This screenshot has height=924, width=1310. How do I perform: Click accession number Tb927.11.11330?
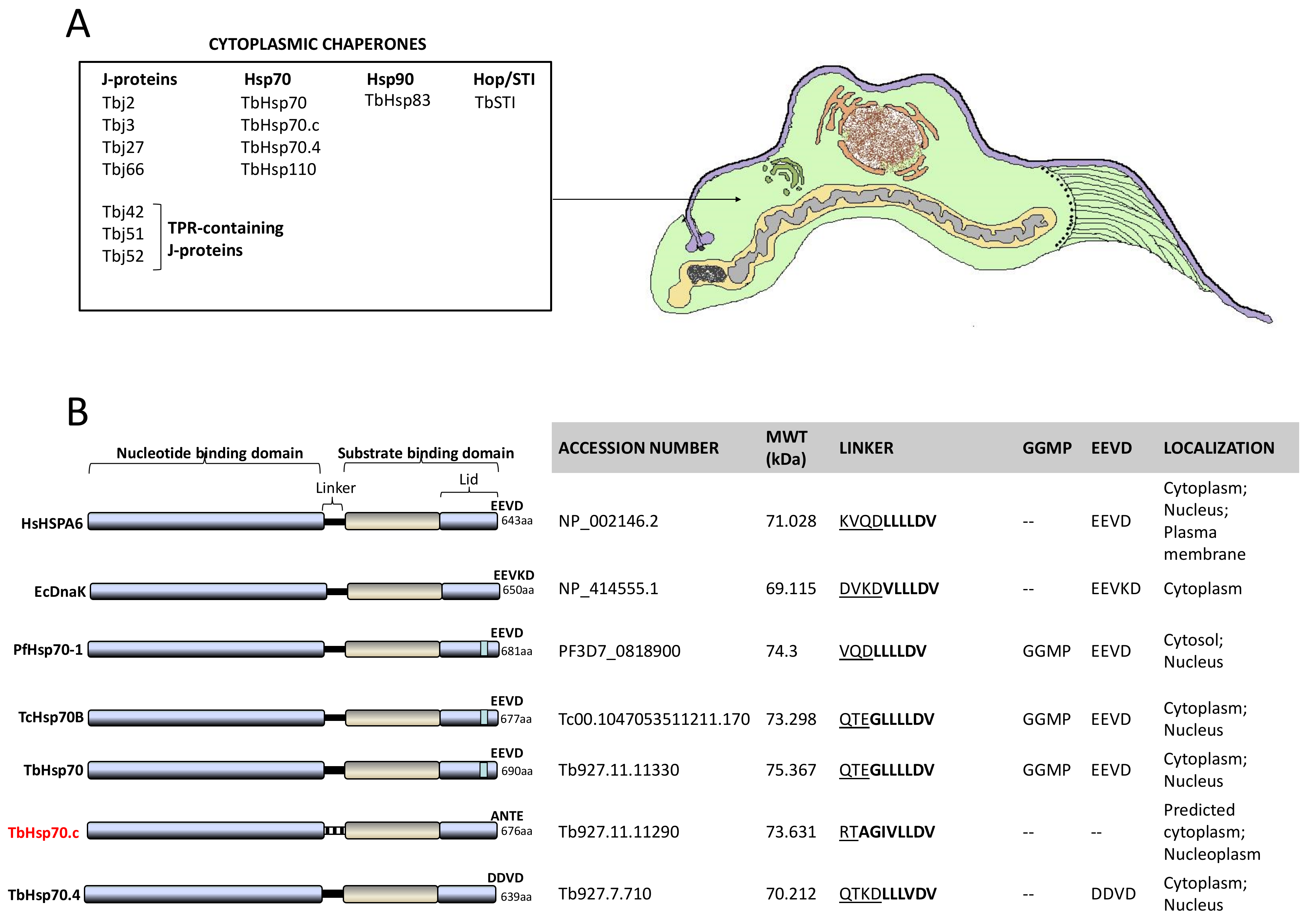(619, 770)
